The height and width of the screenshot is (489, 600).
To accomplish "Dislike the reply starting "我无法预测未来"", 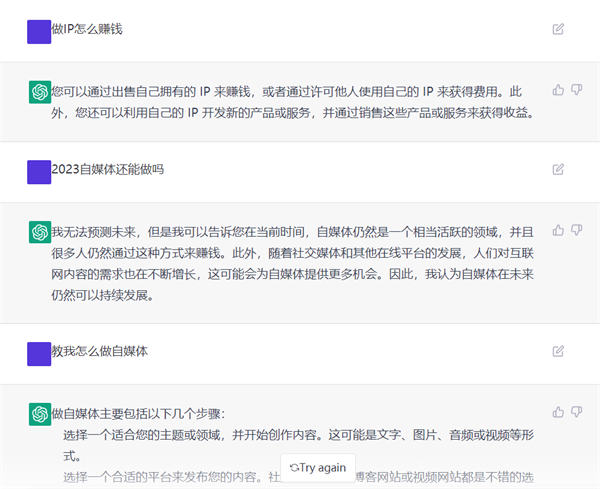I will tap(577, 230).
